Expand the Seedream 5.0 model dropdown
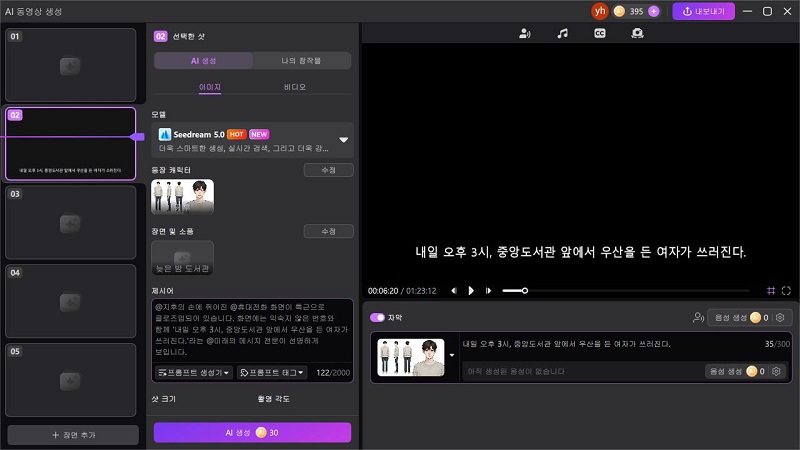 pyautogui.click(x=344, y=140)
